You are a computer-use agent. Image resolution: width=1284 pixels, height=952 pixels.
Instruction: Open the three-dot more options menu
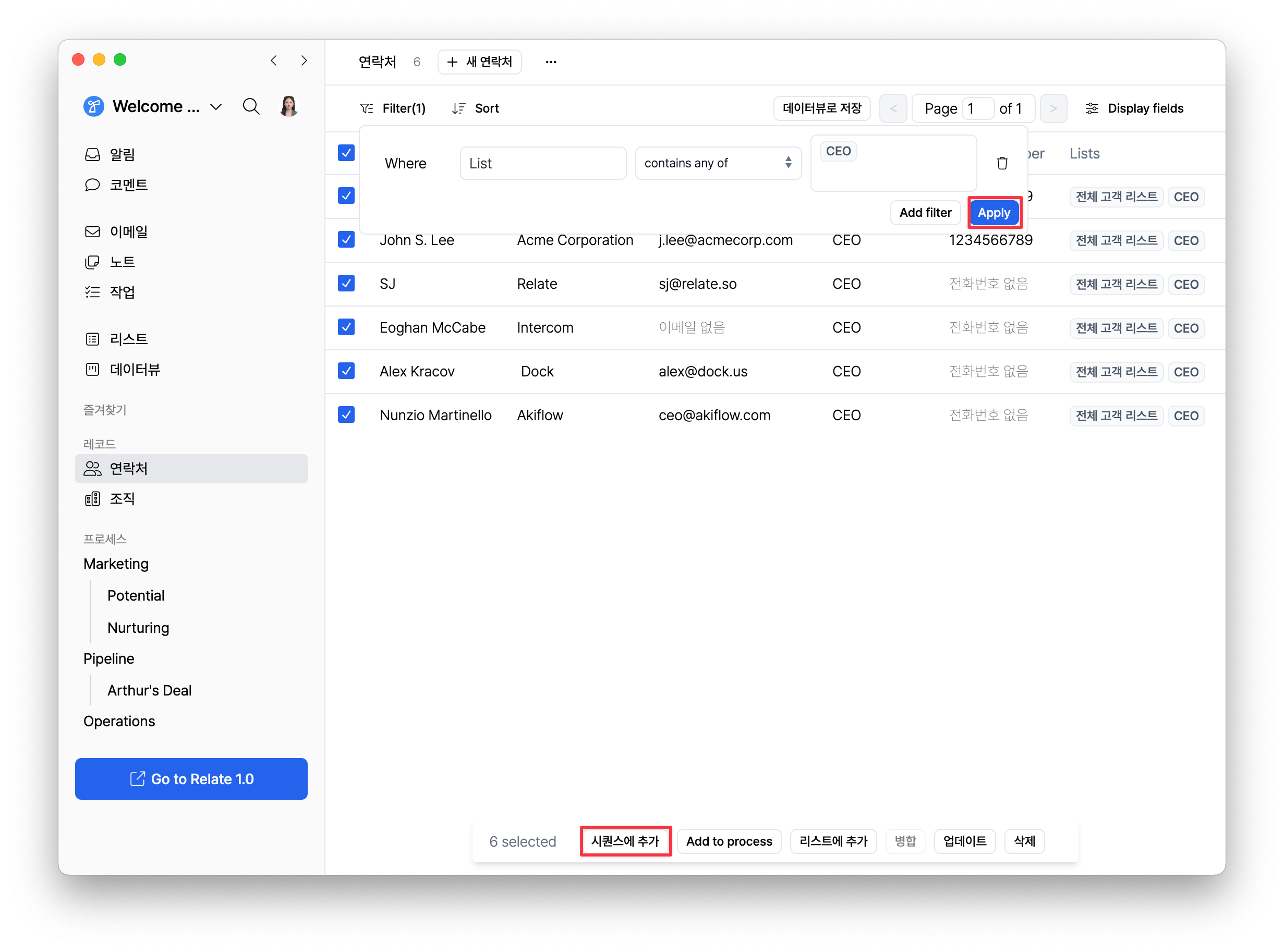pyautogui.click(x=551, y=62)
